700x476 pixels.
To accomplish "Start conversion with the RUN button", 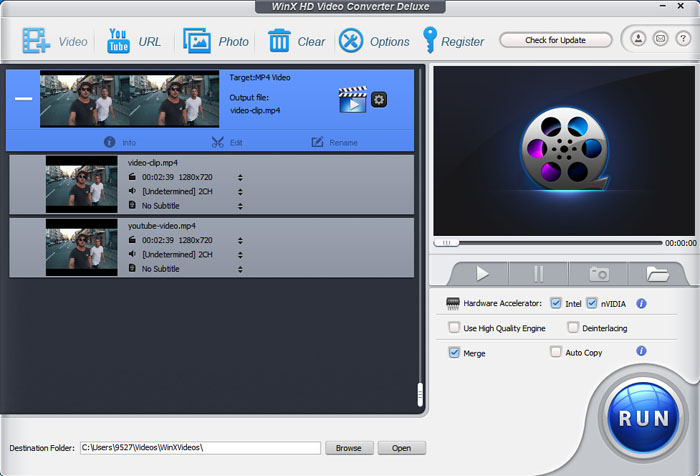I will click(643, 418).
